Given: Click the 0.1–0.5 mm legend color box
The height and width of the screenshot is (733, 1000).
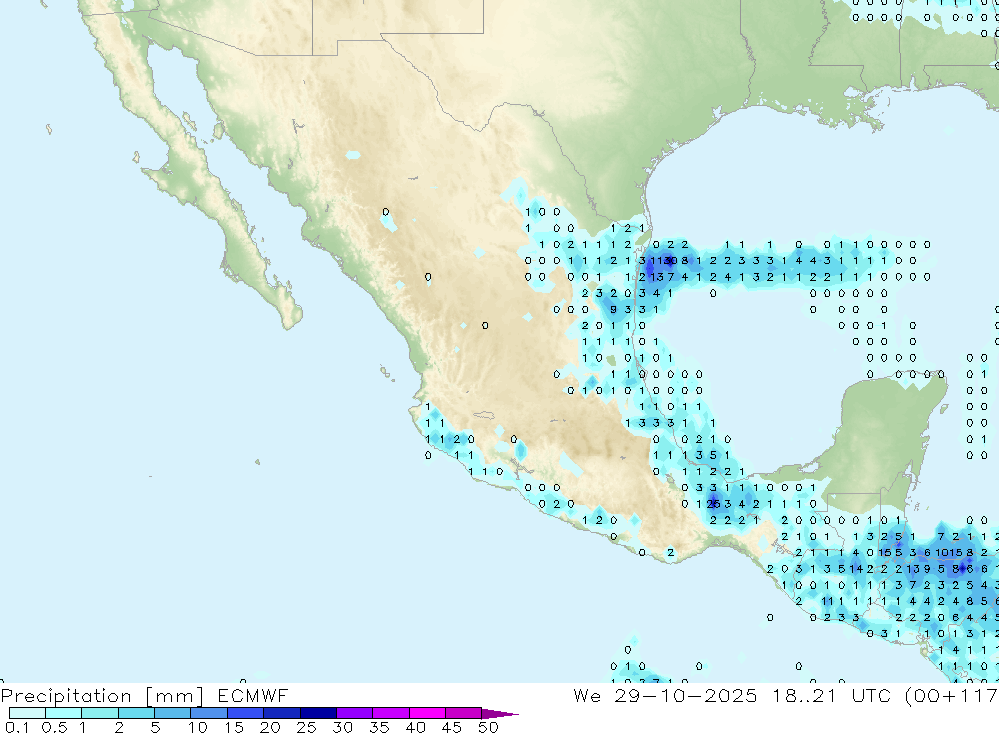Looking at the screenshot, I should 27,713.
